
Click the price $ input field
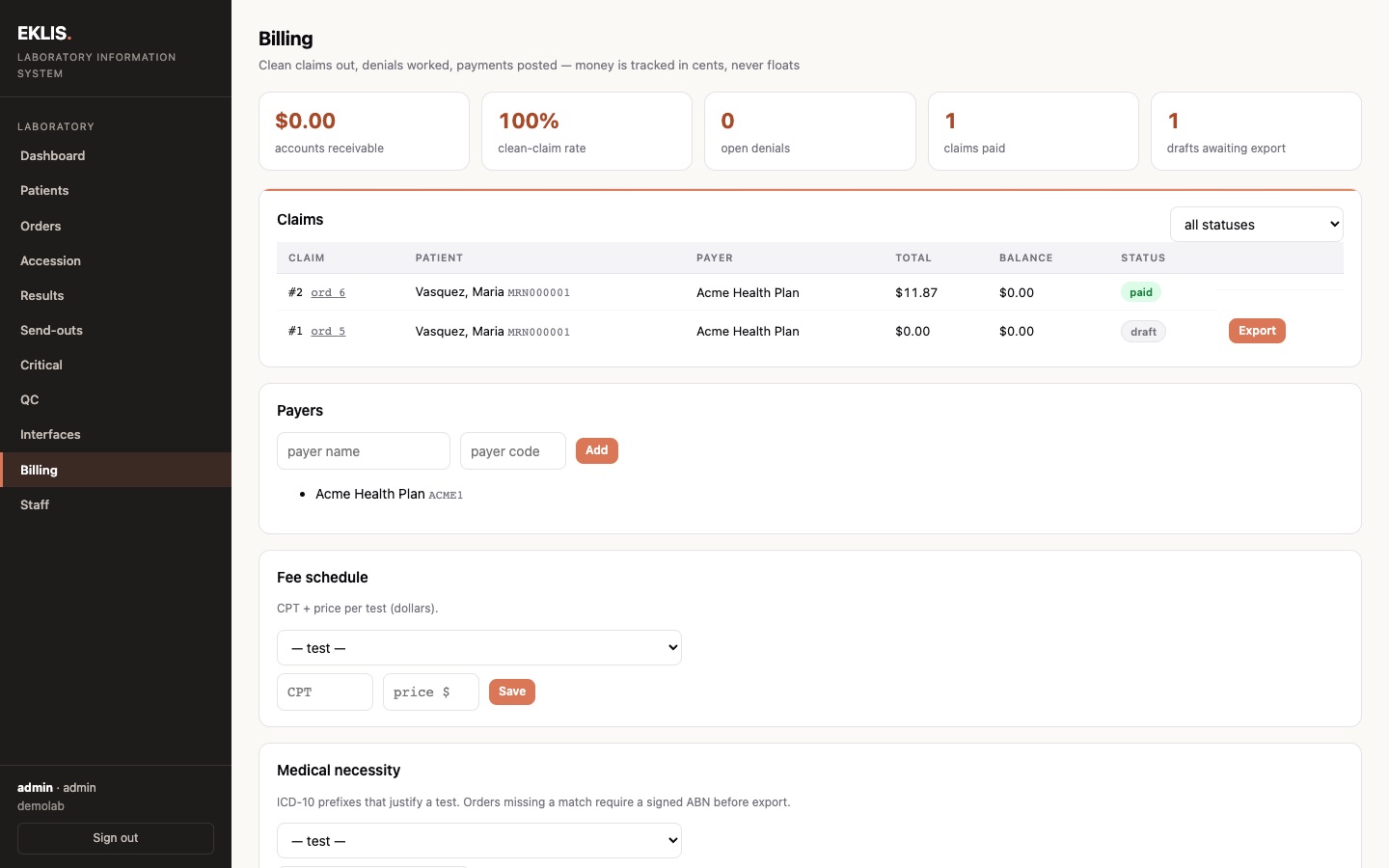click(431, 692)
